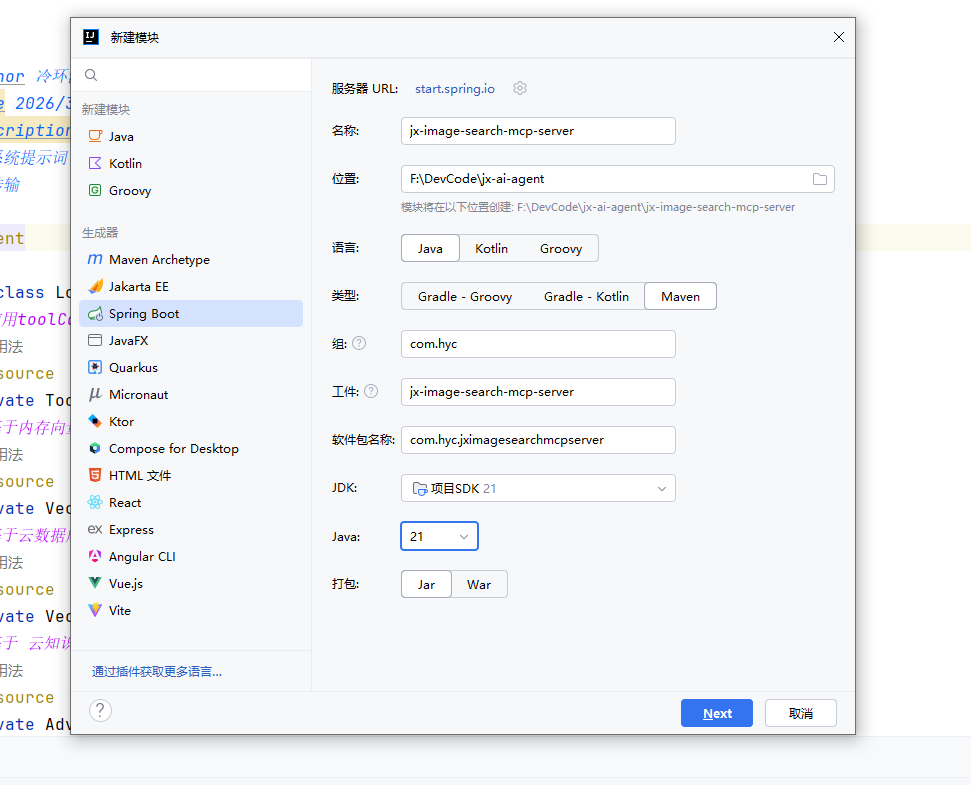The width and height of the screenshot is (971, 785).
Task: Click the Spring Boot leaf icon
Action: coord(95,314)
